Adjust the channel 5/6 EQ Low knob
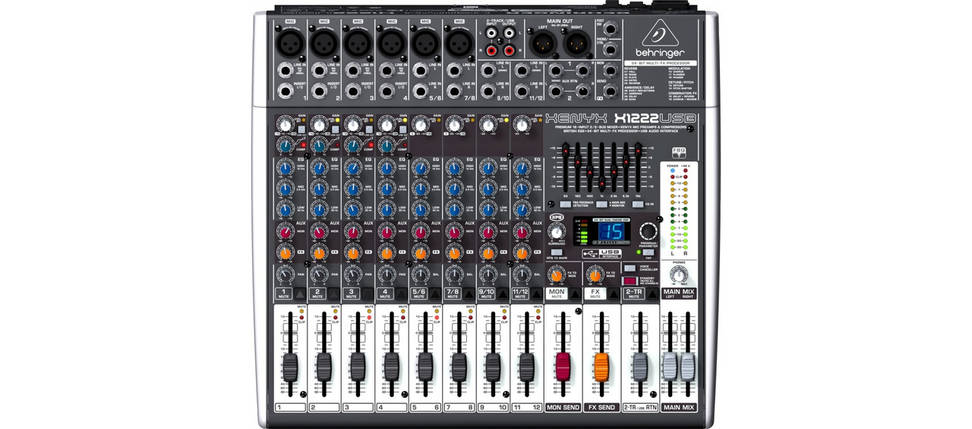 [x=420, y=210]
